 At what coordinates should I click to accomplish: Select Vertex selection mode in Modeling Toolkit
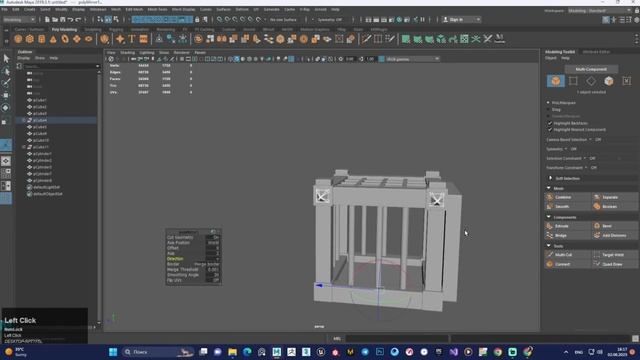pyautogui.click(x=573, y=81)
